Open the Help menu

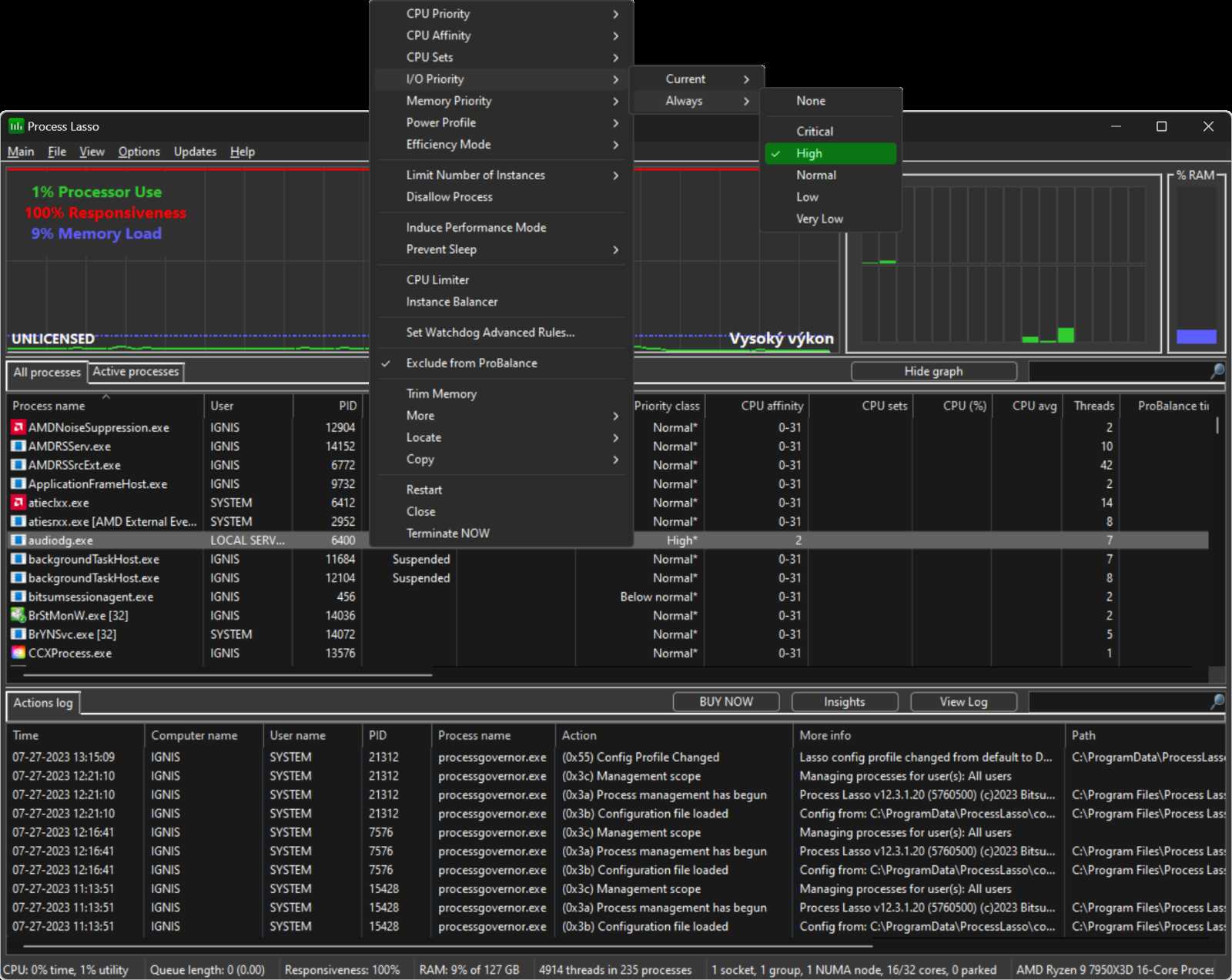point(242,152)
